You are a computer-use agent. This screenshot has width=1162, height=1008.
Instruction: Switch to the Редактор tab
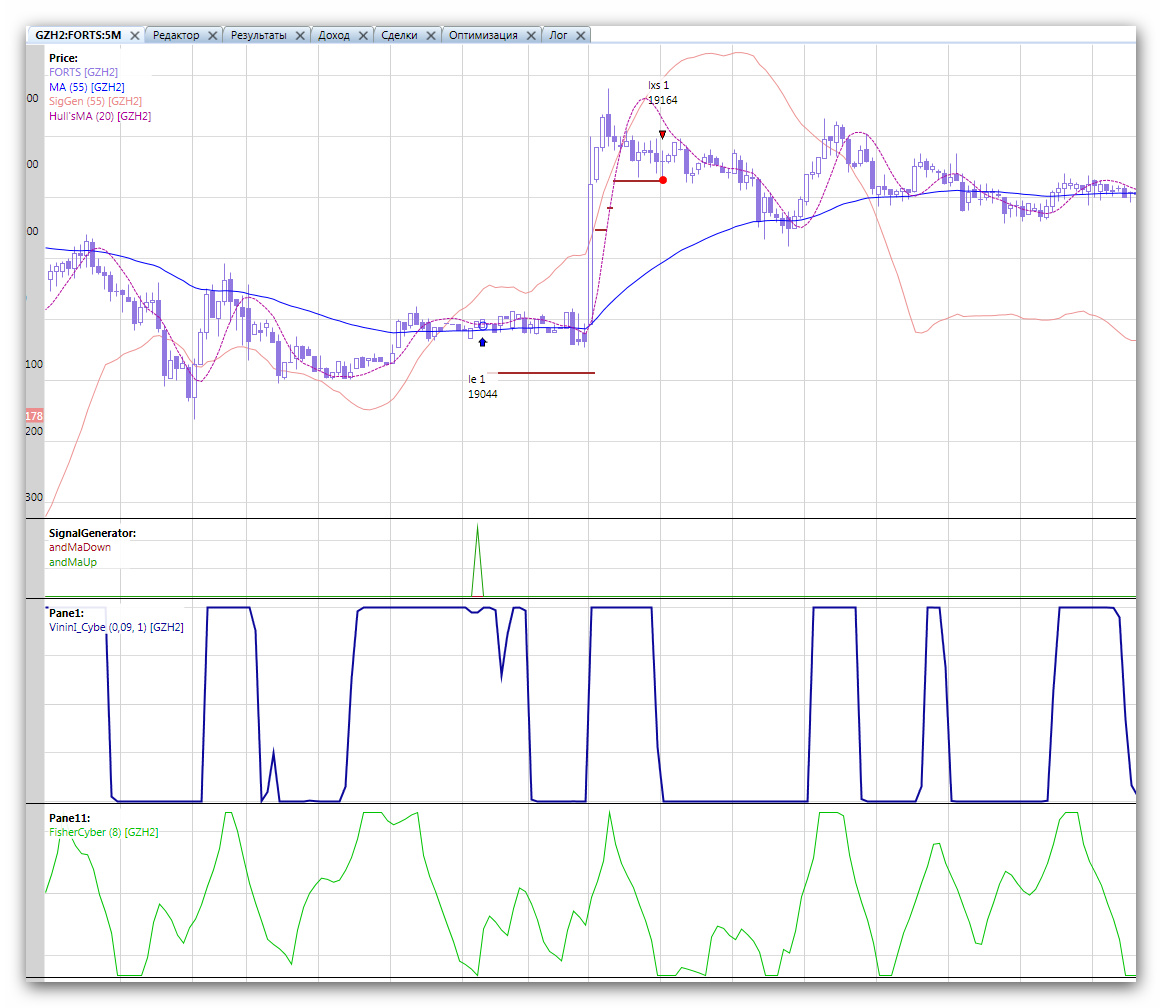[x=176, y=35]
